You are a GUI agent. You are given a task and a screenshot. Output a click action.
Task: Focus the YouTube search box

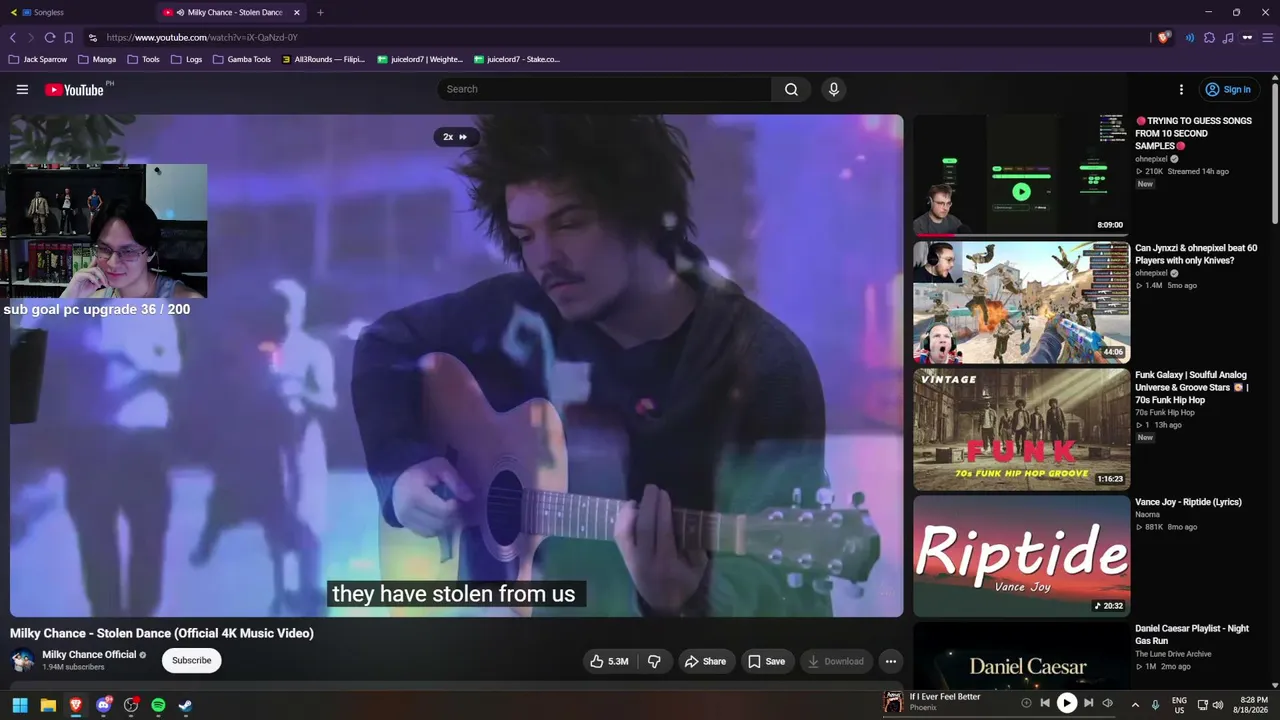coord(604,89)
